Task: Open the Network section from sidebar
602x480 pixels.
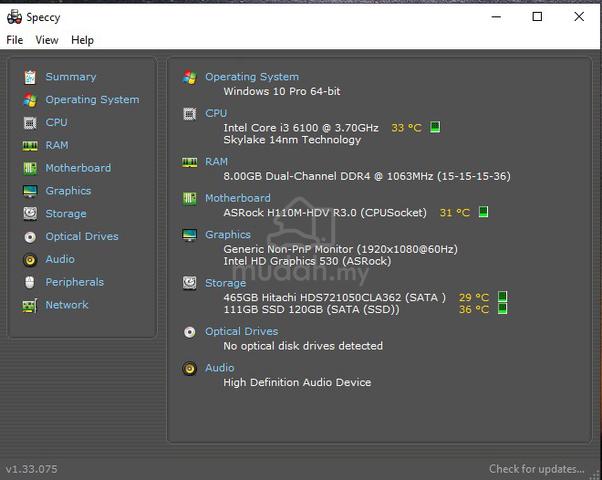Action: pyautogui.click(x=67, y=305)
